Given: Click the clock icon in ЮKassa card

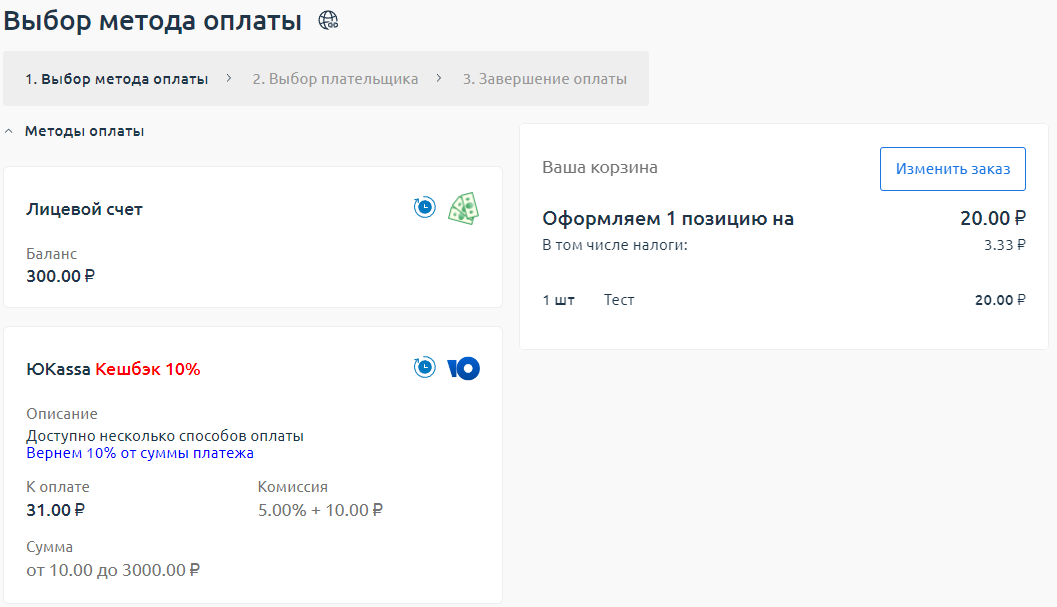Looking at the screenshot, I should (425, 368).
